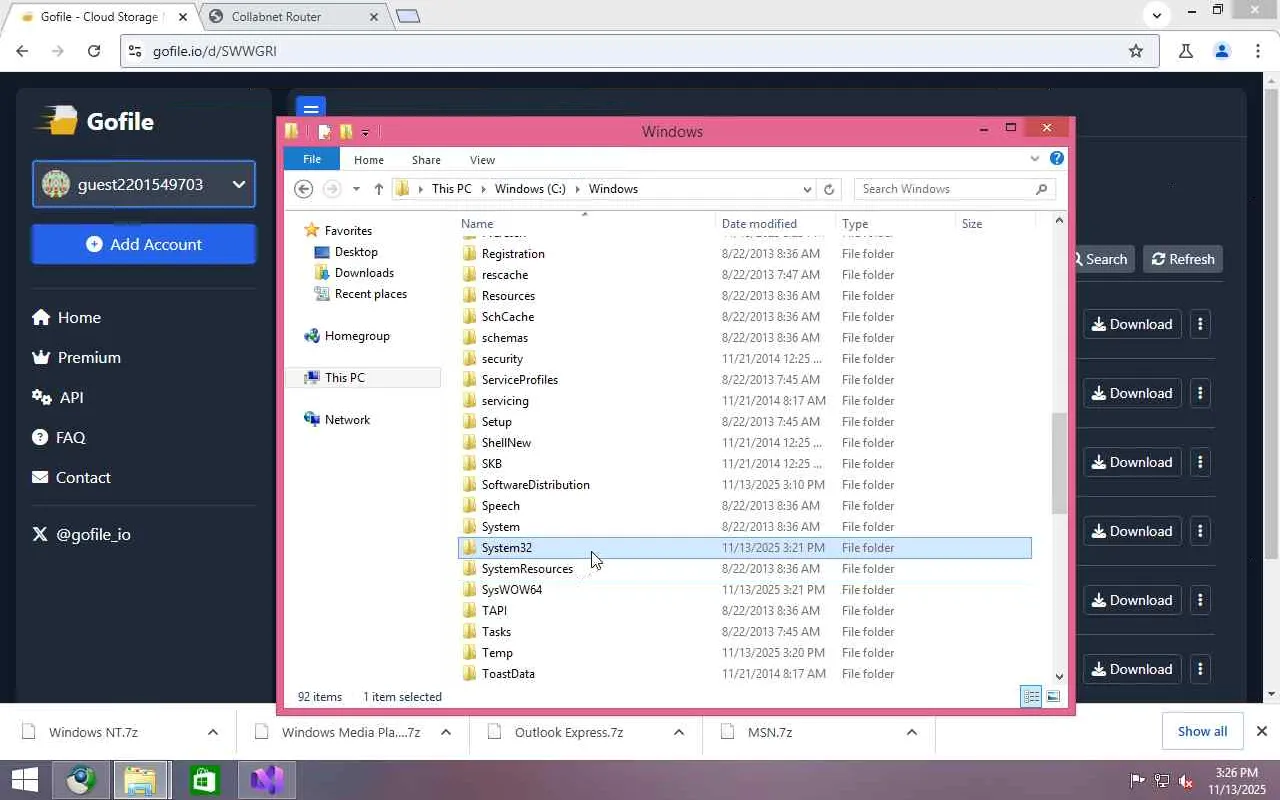Click the volume icon in system tray

pos(1186,780)
